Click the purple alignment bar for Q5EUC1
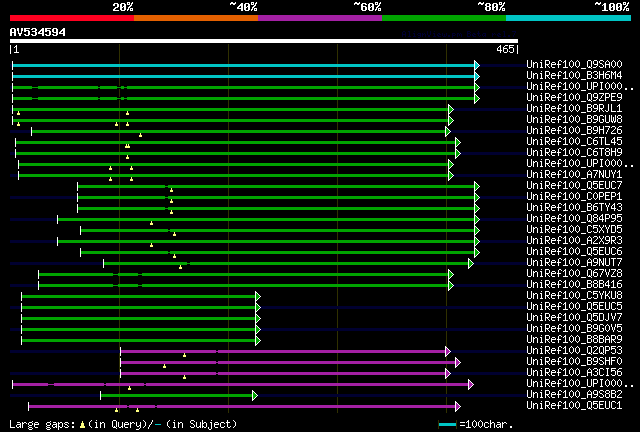 tap(242, 406)
